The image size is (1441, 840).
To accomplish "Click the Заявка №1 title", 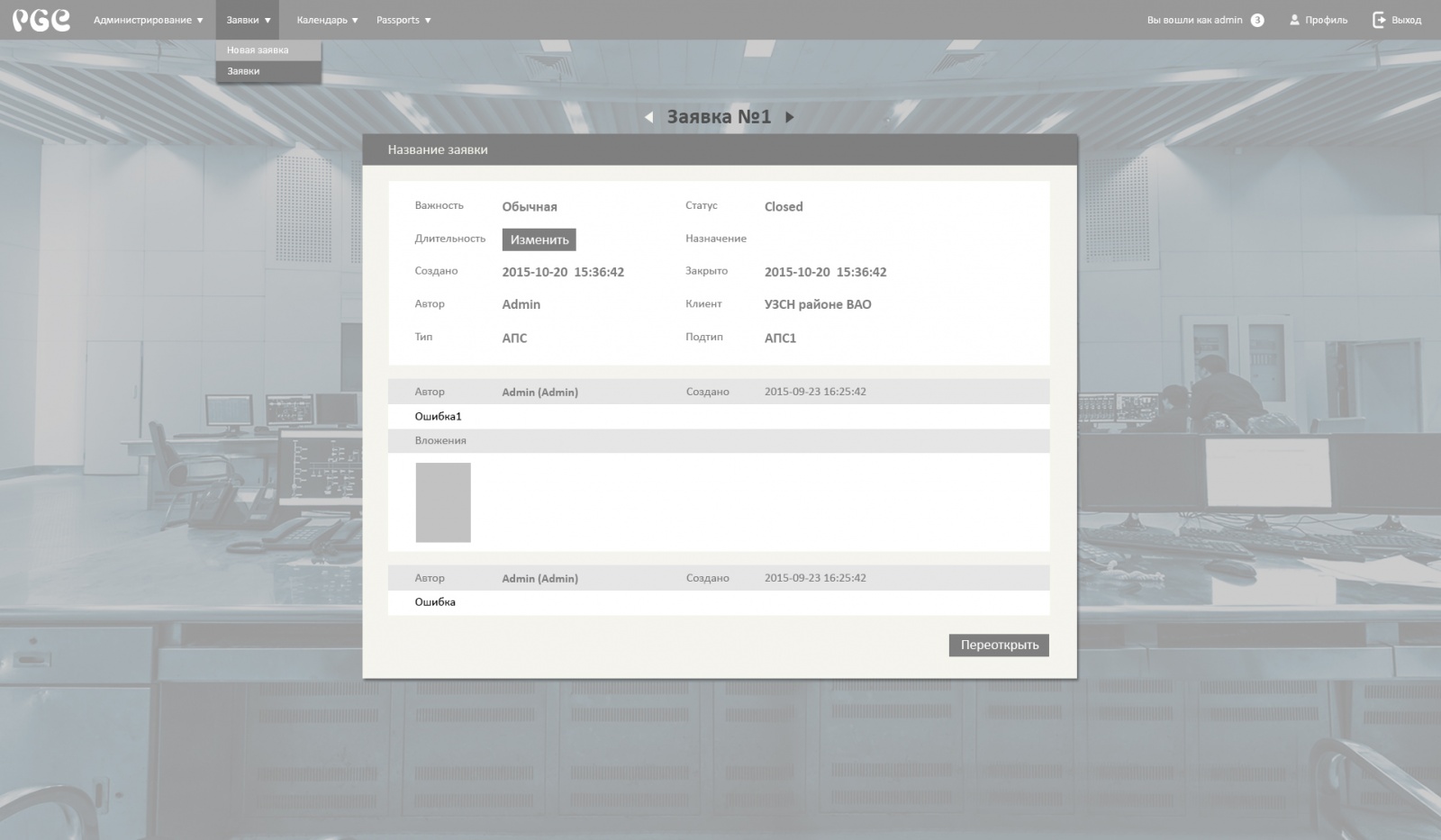I will tap(719, 117).
